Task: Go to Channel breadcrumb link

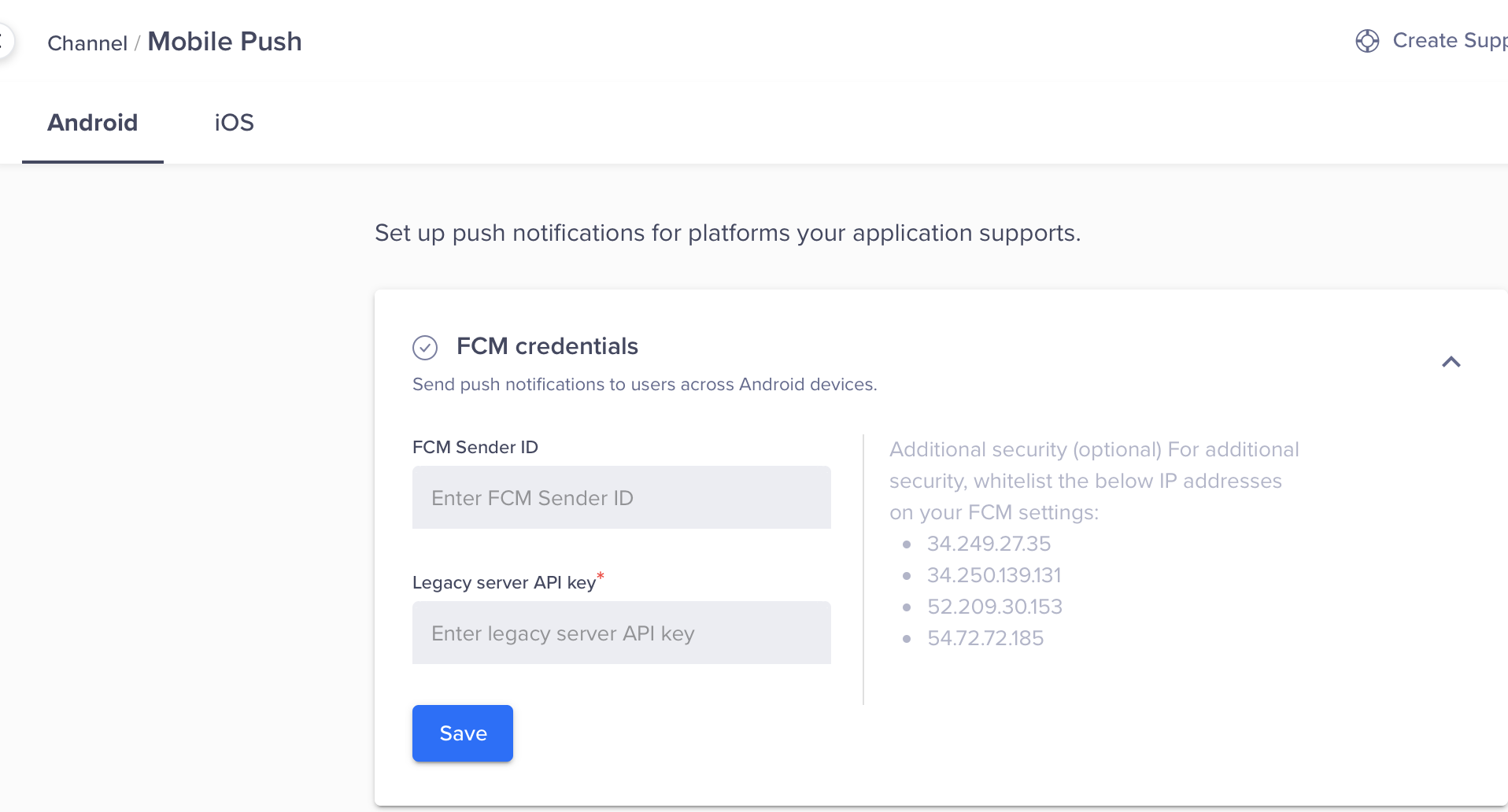Action: pos(87,43)
